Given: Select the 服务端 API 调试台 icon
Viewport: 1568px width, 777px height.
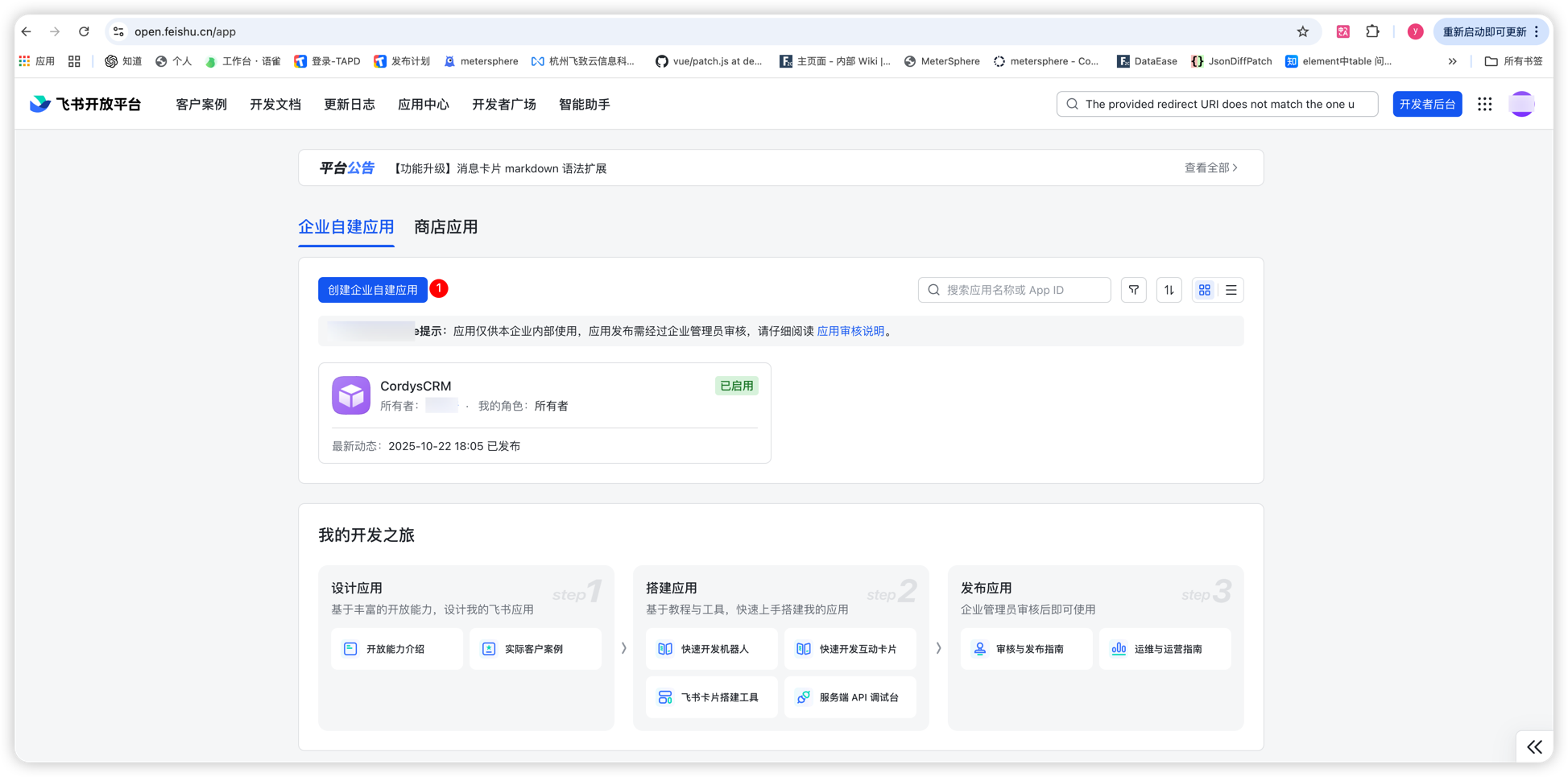Looking at the screenshot, I should (802, 697).
